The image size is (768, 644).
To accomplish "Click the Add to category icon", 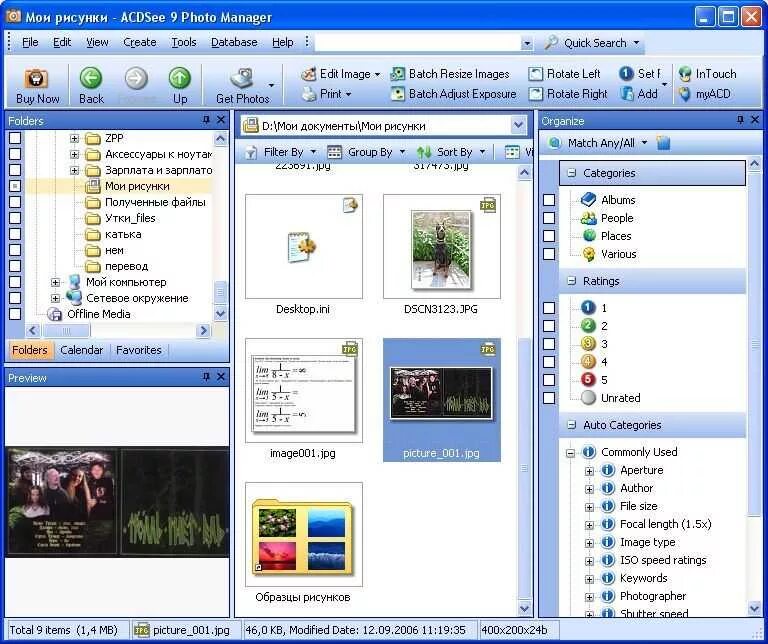I will point(626,94).
